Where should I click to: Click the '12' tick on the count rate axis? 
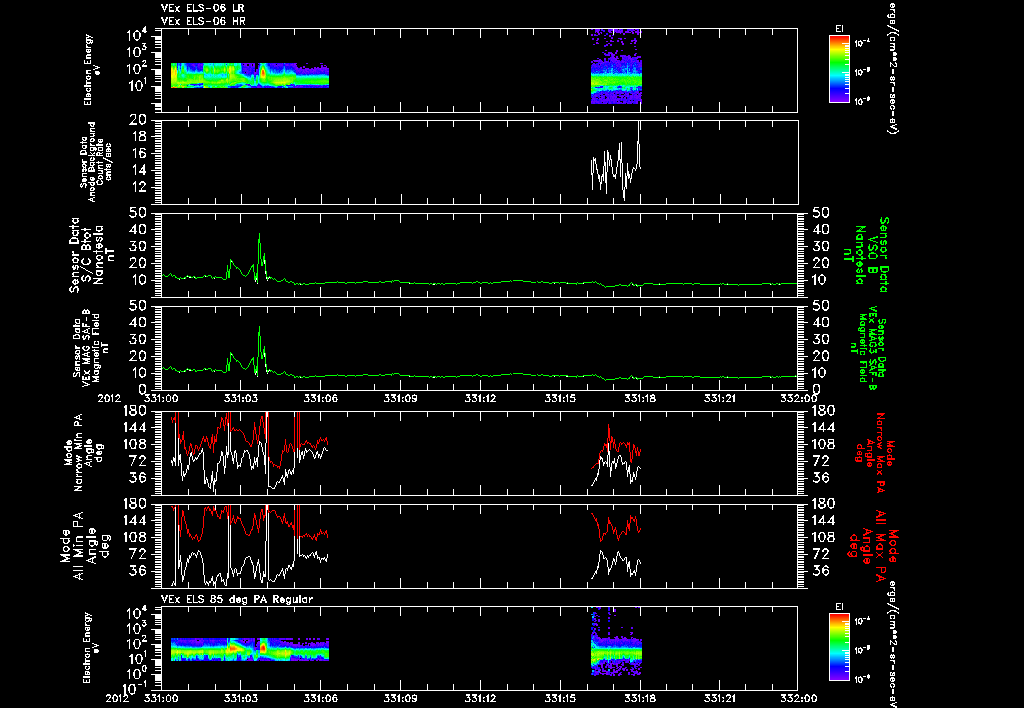[138, 187]
